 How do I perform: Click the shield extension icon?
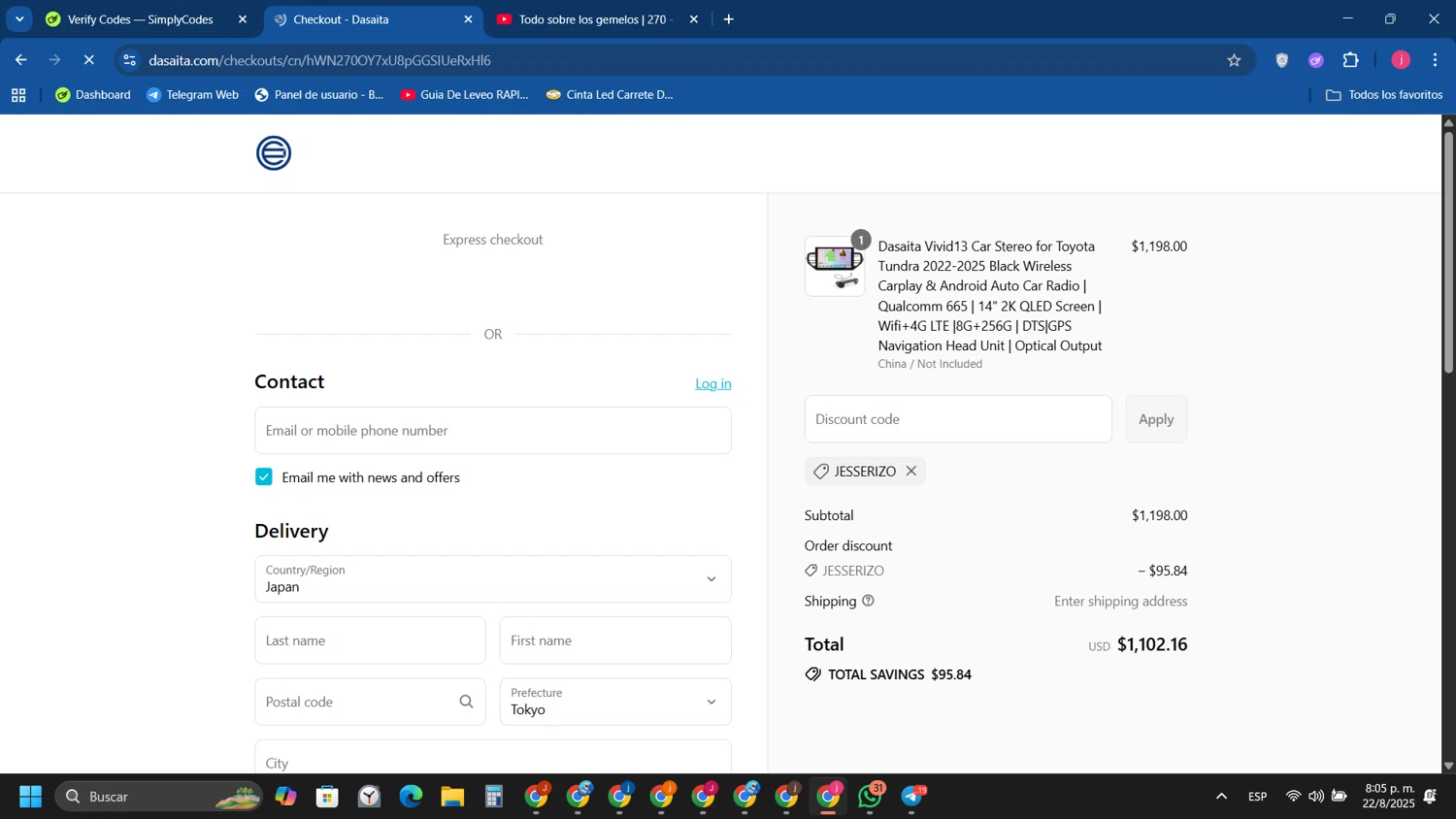1281,60
